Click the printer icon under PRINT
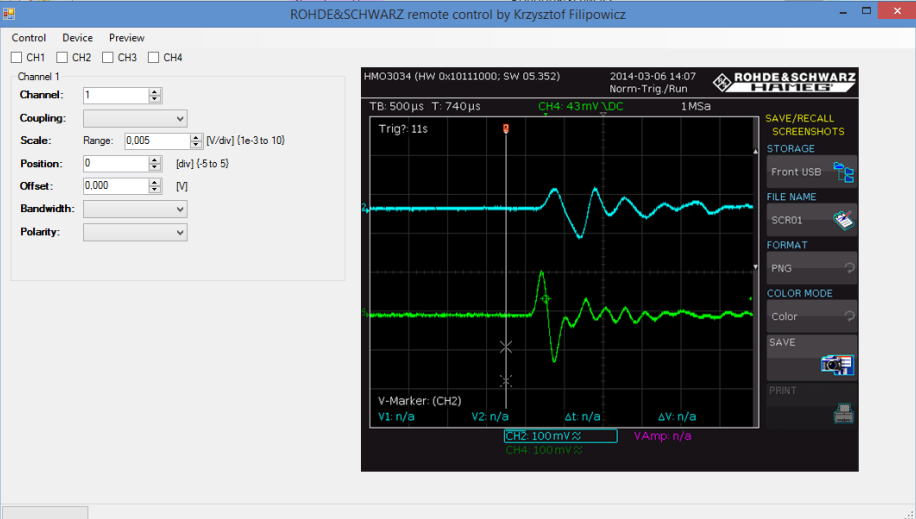 [x=843, y=413]
